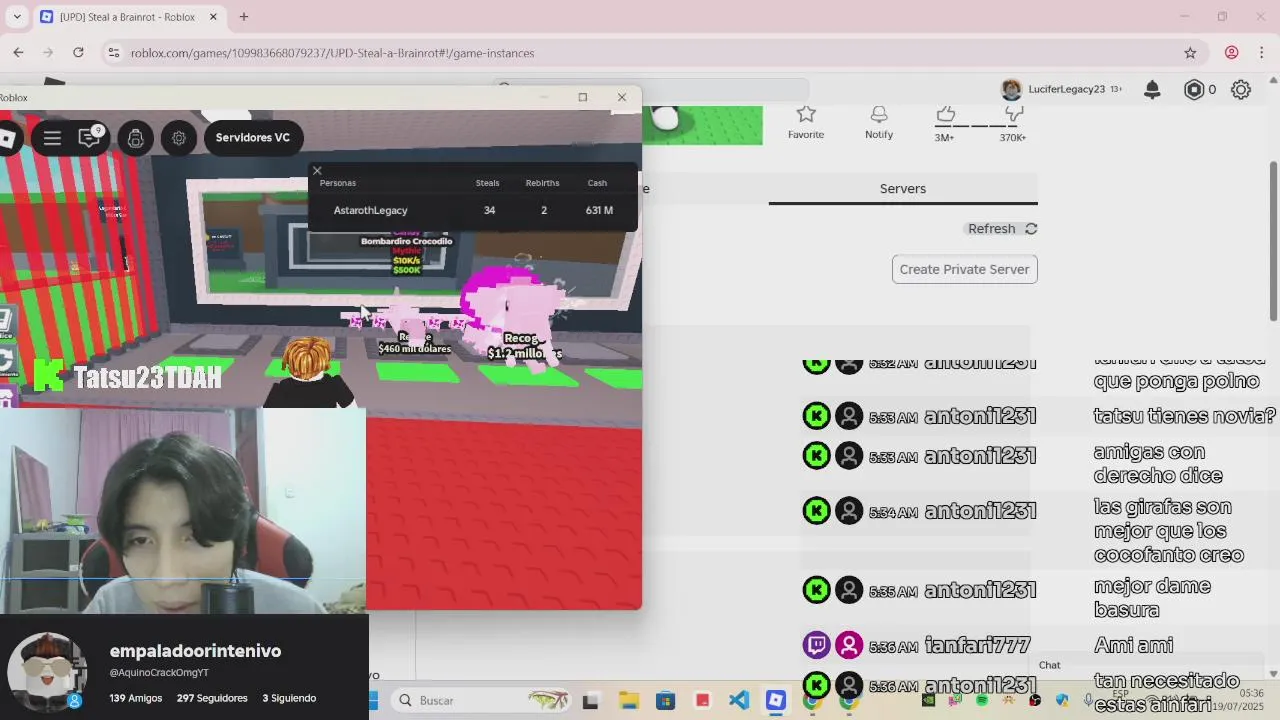The image size is (1280, 720).
Task: Open in-game settings gear icon
Action: coord(179,138)
